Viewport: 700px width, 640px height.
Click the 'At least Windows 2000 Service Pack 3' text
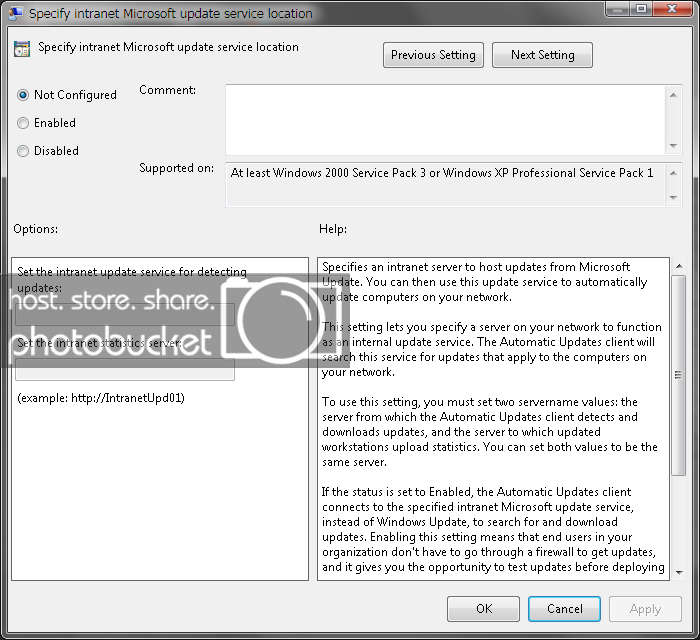click(328, 173)
